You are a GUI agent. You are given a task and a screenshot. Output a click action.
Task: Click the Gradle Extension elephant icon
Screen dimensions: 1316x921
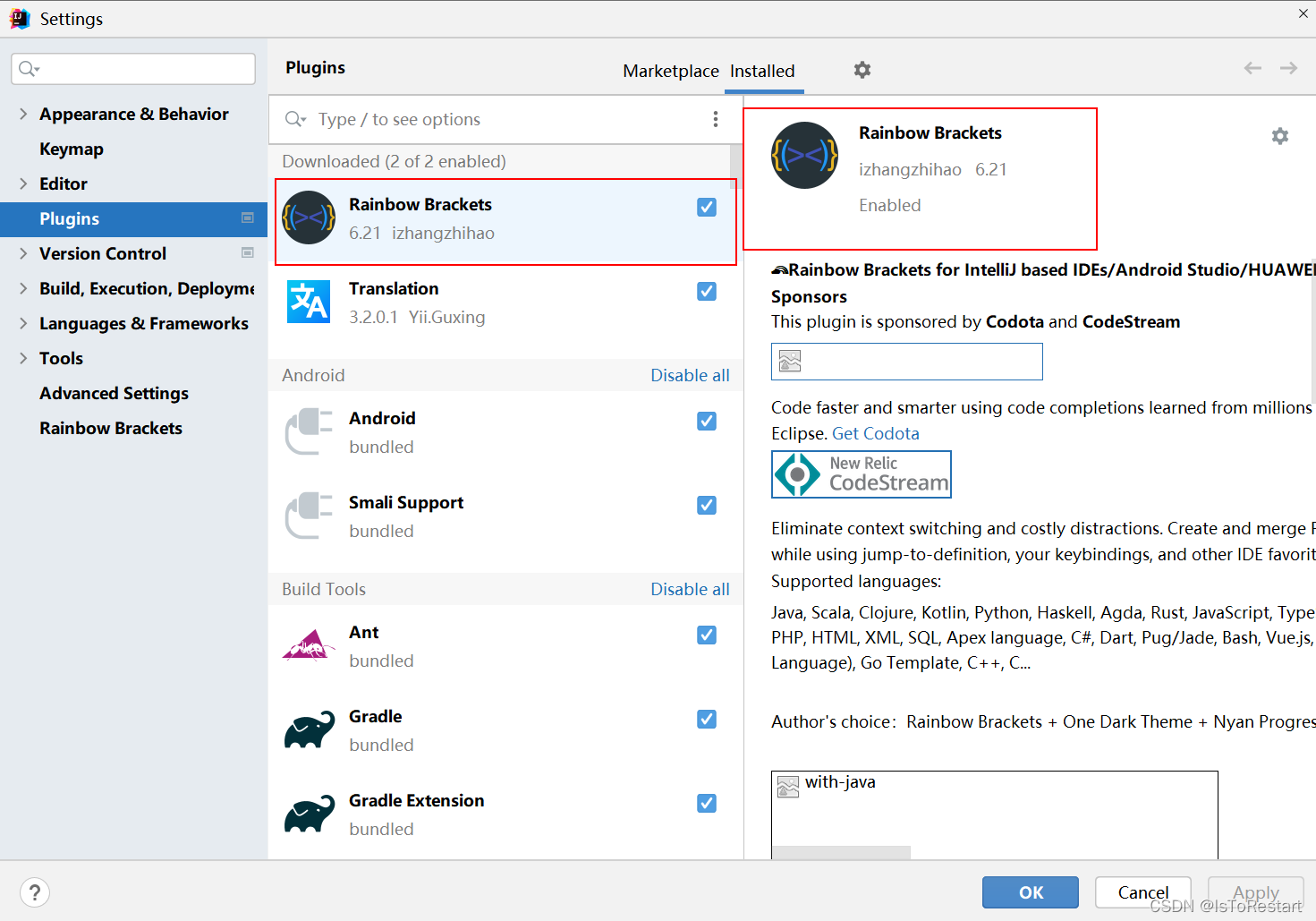pos(309,814)
